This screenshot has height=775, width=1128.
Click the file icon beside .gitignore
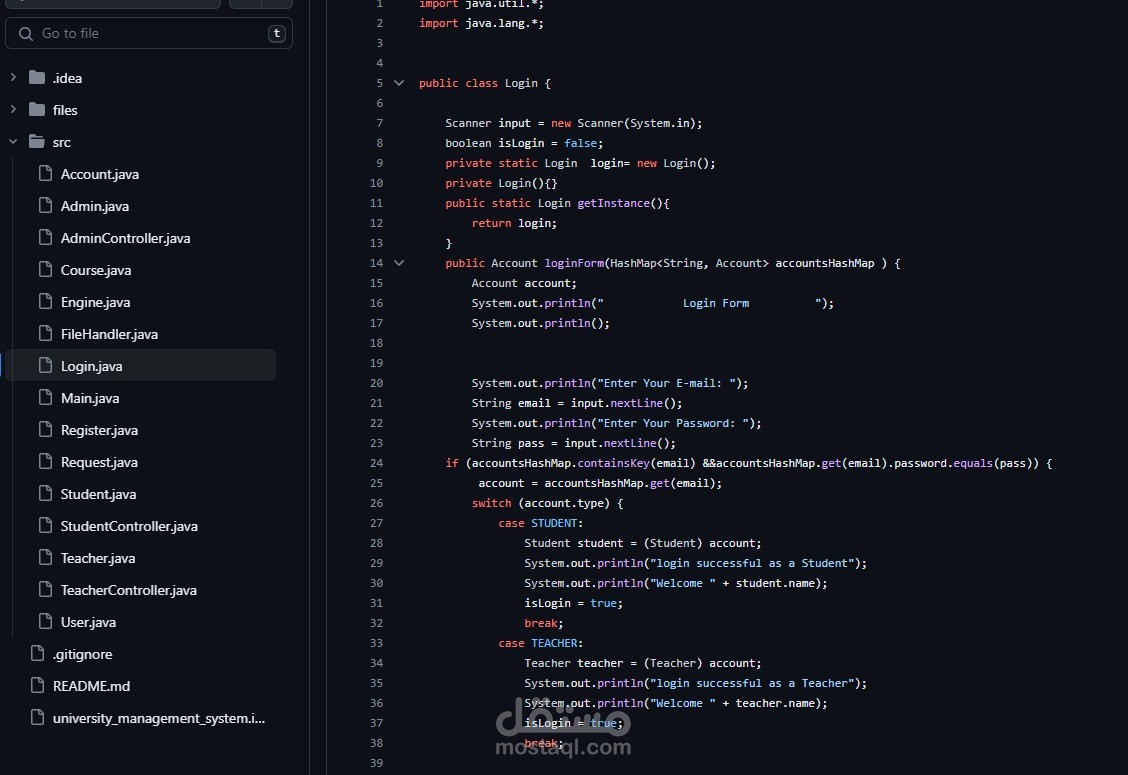point(37,653)
